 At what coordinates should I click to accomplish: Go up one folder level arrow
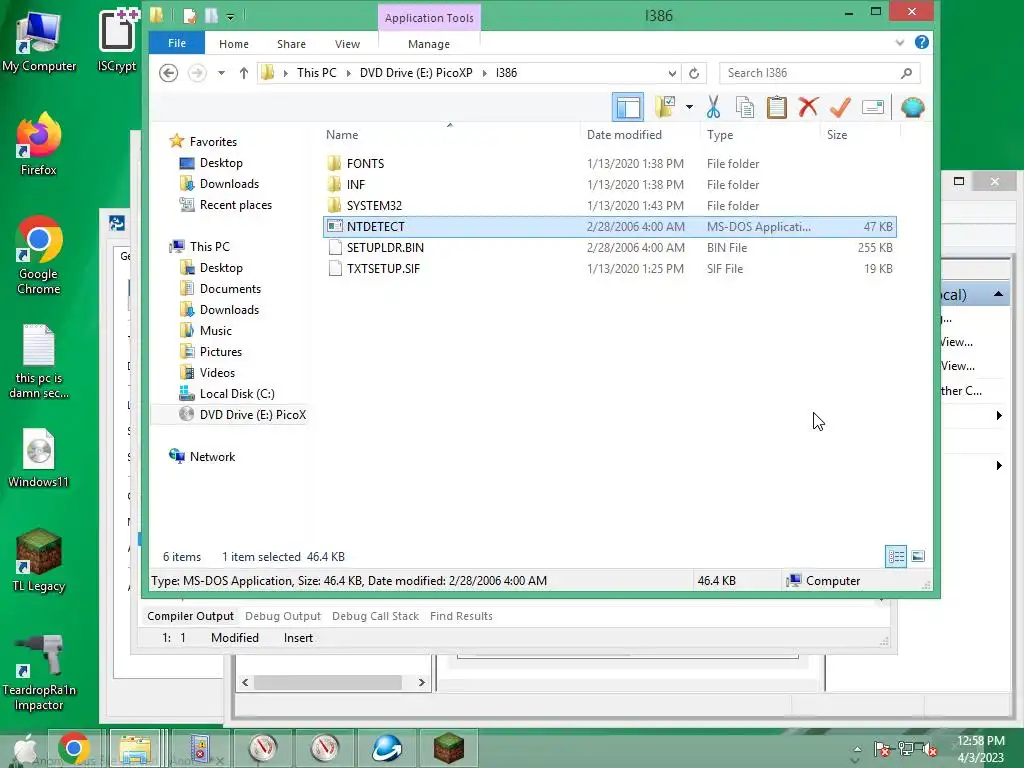click(244, 72)
